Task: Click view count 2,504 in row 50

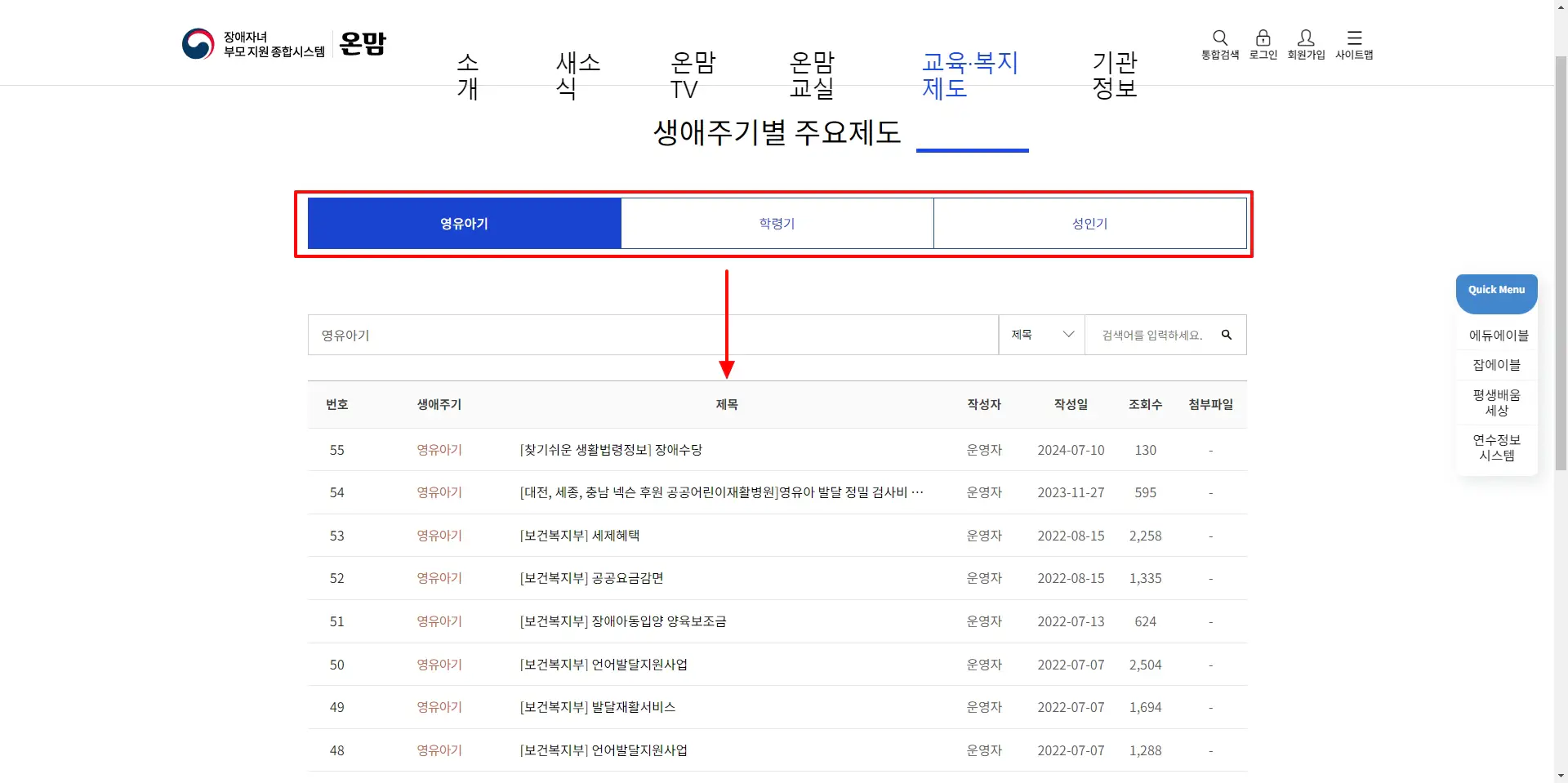Action: 1145,665
